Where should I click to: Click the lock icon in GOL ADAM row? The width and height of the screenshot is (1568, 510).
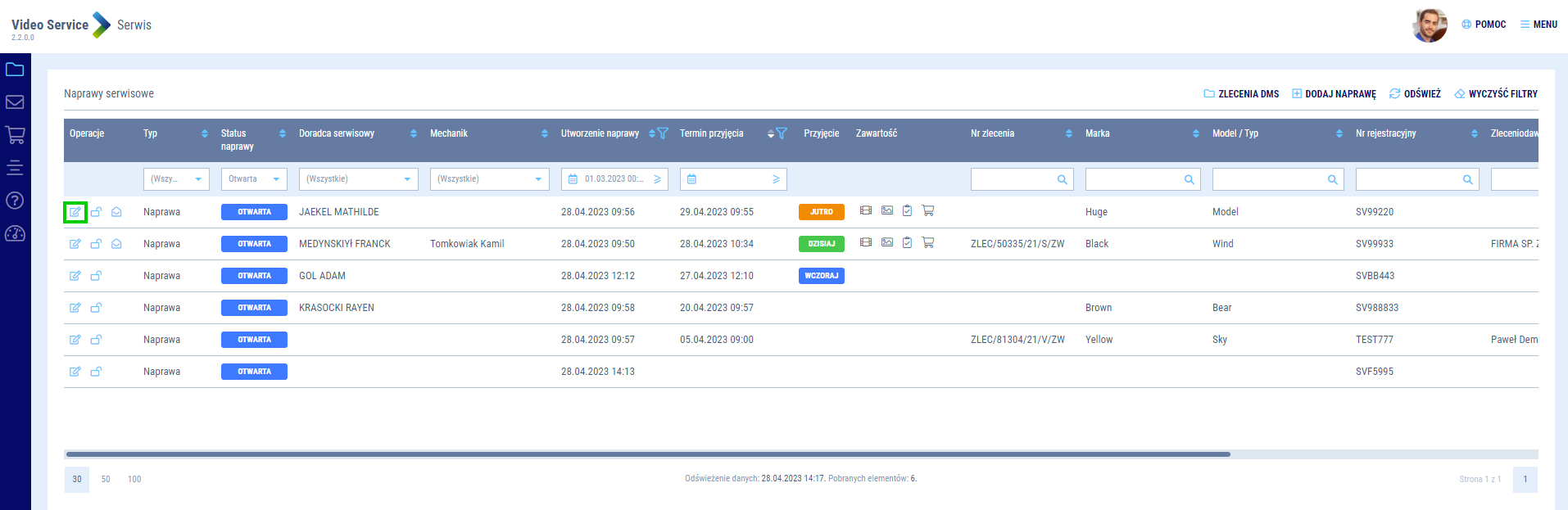pyautogui.click(x=96, y=276)
